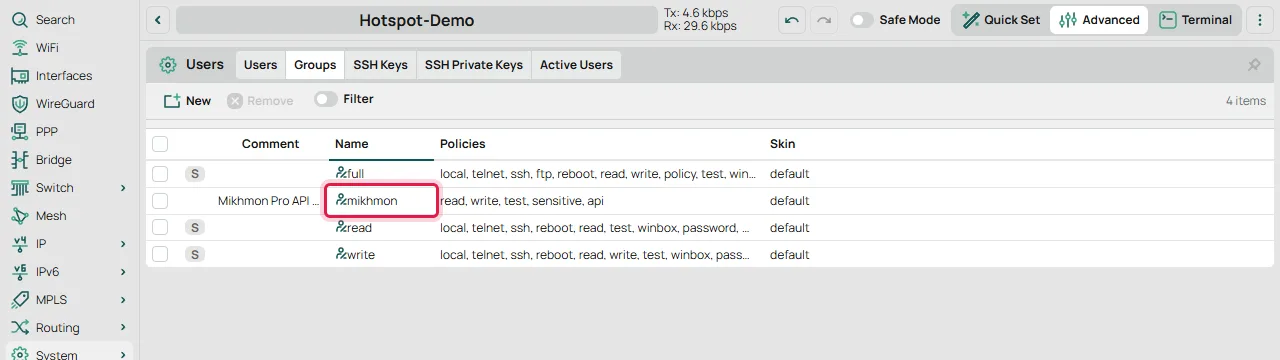Open the Interfaces sidebar icon
The height and width of the screenshot is (360, 1280).
[x=19, y=76]
